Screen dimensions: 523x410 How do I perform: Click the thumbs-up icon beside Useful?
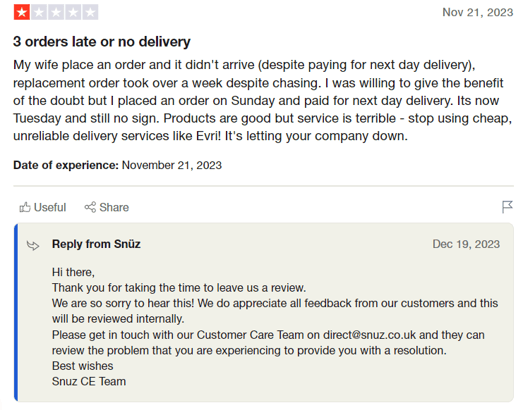(25, 207)
